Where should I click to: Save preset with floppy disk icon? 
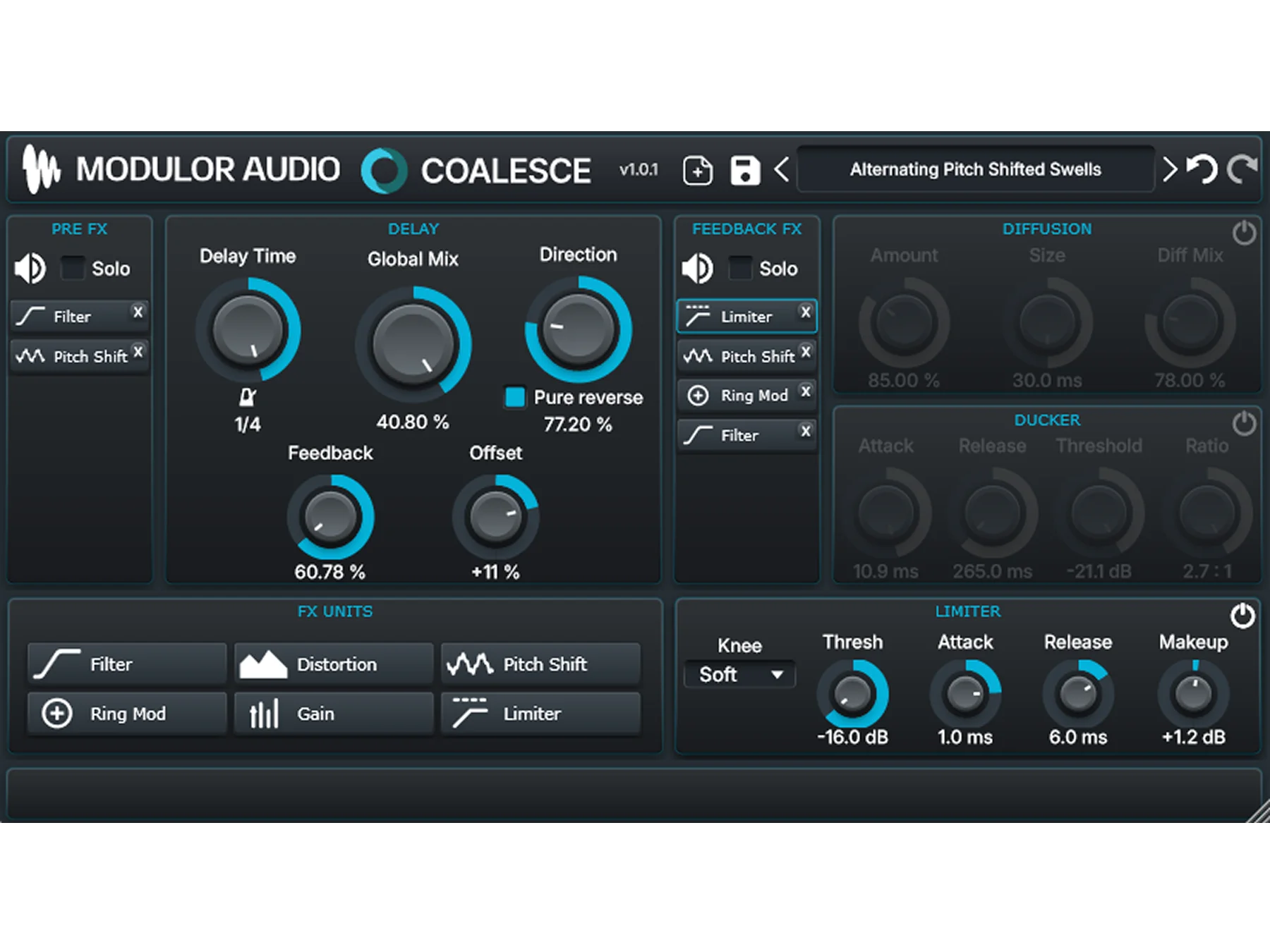[x=745, y=171]
